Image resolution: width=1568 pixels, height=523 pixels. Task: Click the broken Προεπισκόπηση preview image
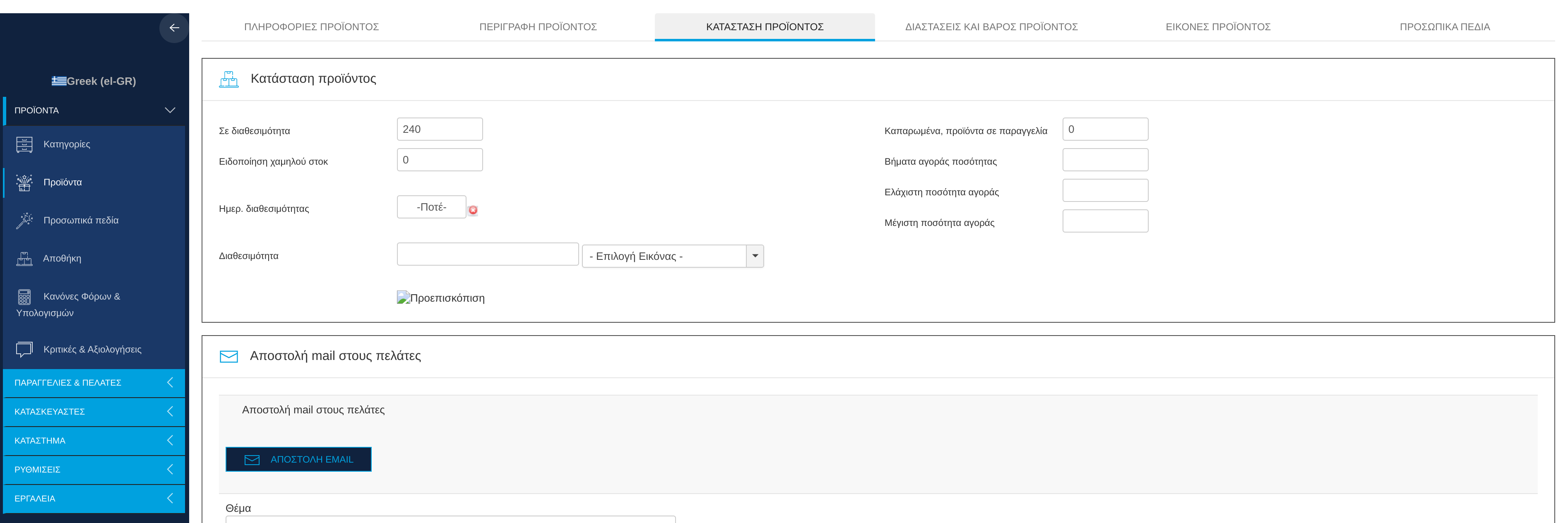[x=441, y=297]
